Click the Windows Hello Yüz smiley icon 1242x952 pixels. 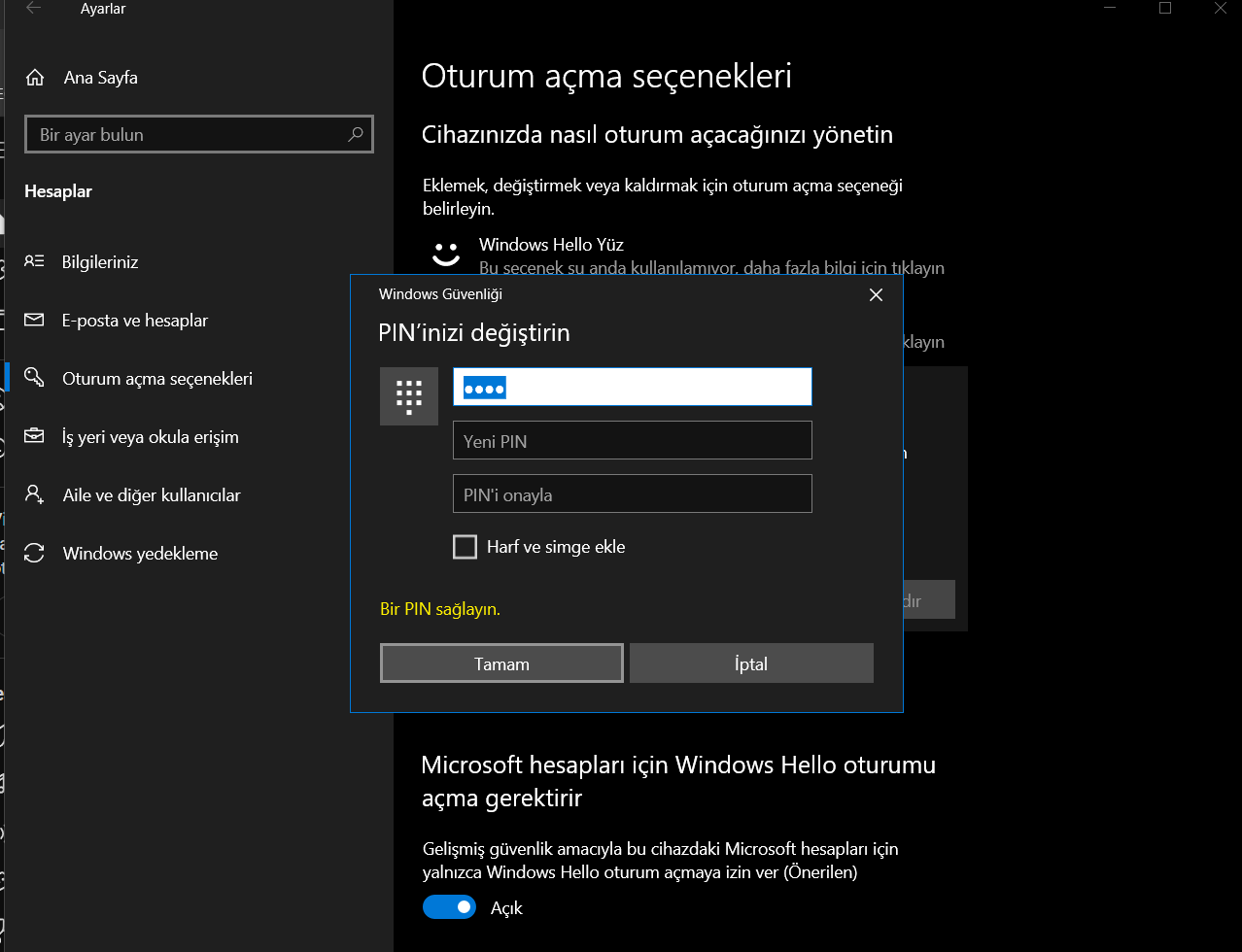click(446, 255)
